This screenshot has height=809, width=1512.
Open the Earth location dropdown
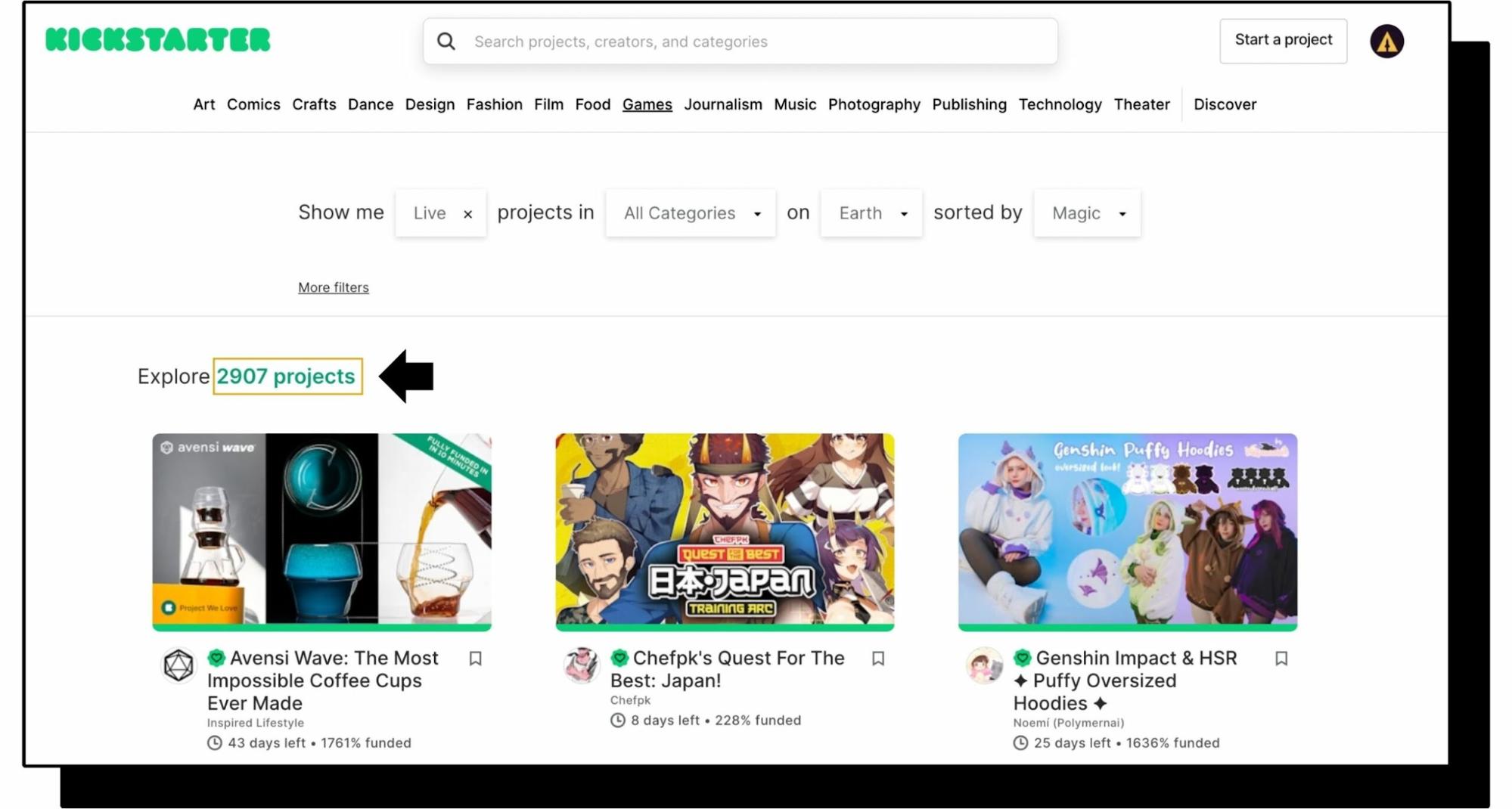point(871,213)
